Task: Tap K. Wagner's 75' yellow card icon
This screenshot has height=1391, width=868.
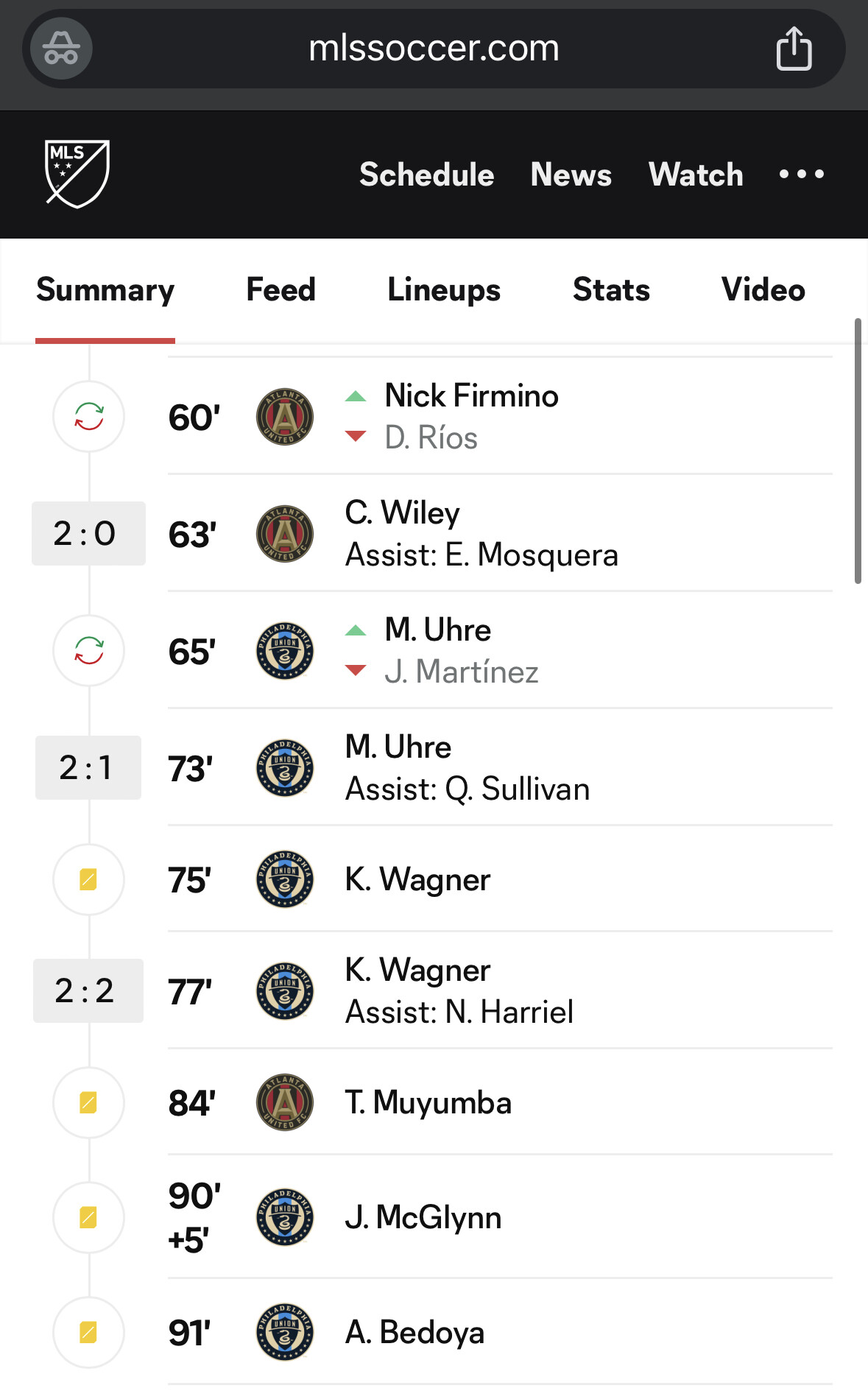Action: point(88,879)
